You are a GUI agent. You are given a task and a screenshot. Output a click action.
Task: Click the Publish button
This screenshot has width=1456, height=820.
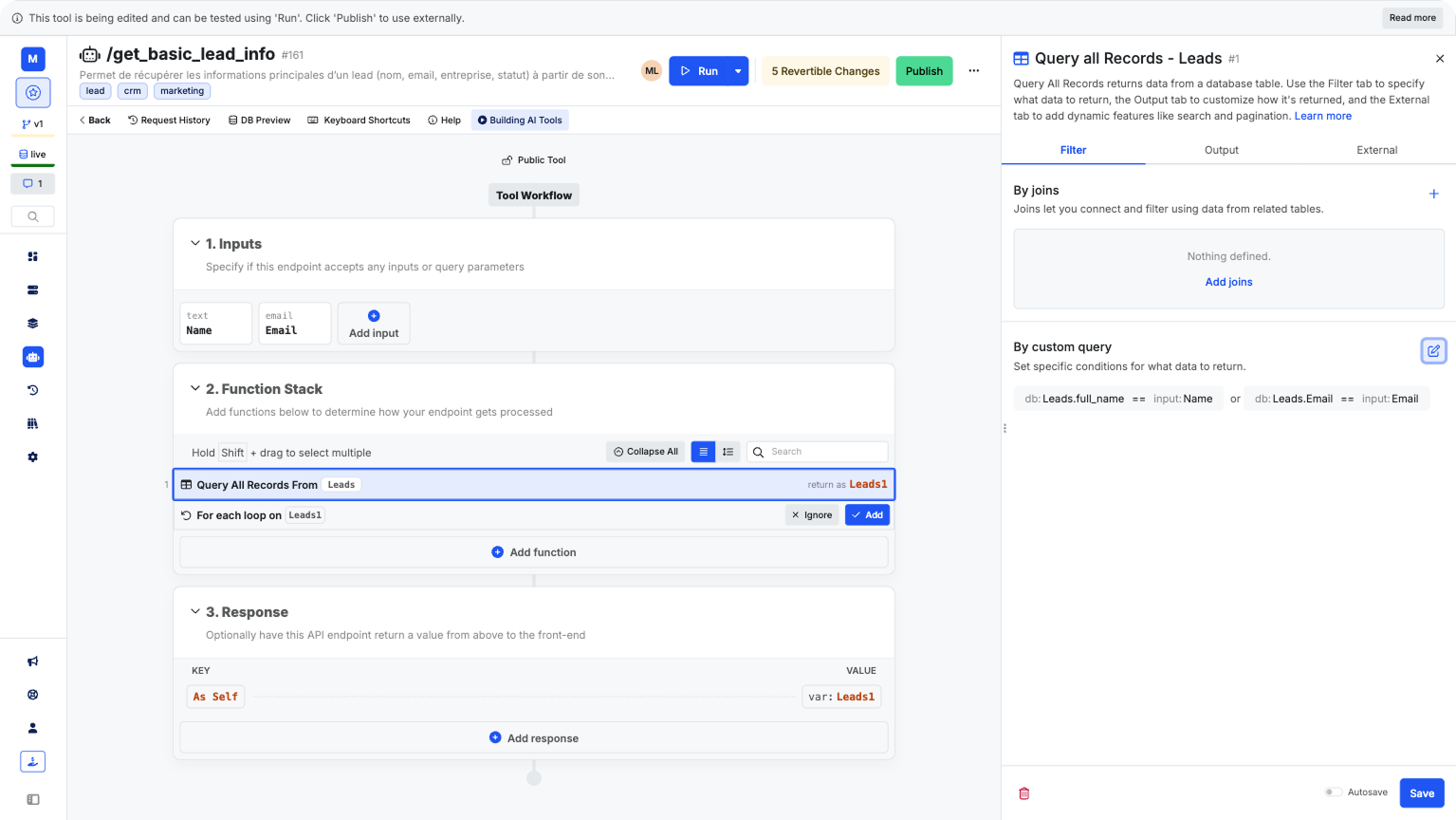[924, 71]
